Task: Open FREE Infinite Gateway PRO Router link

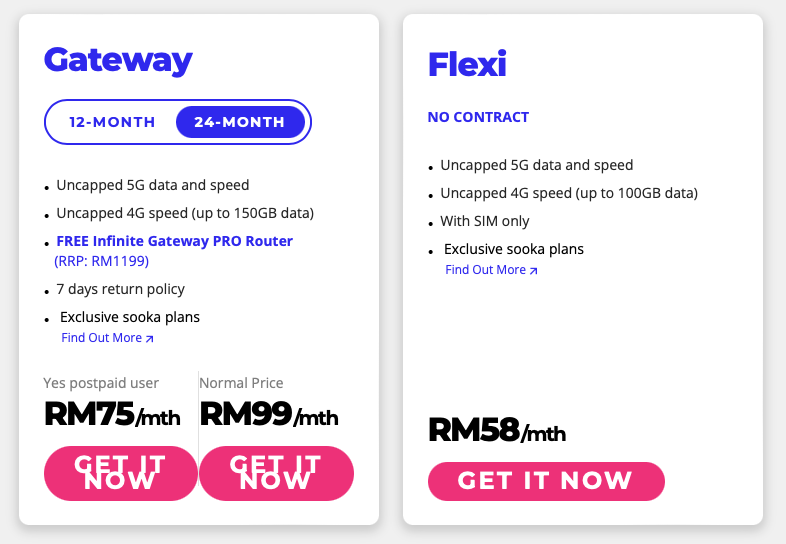Action: [x=174, y=241]
